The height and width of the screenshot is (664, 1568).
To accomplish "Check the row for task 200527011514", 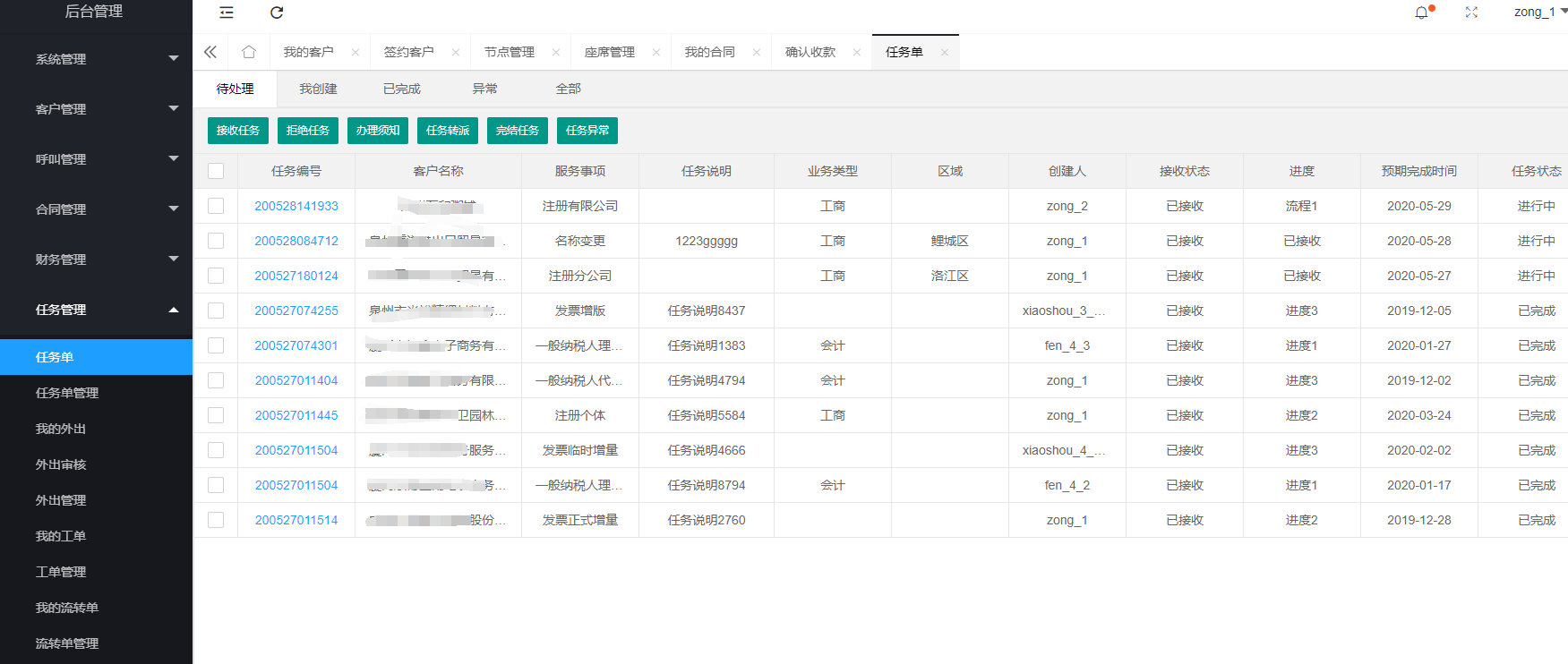I will click(216, 520).
